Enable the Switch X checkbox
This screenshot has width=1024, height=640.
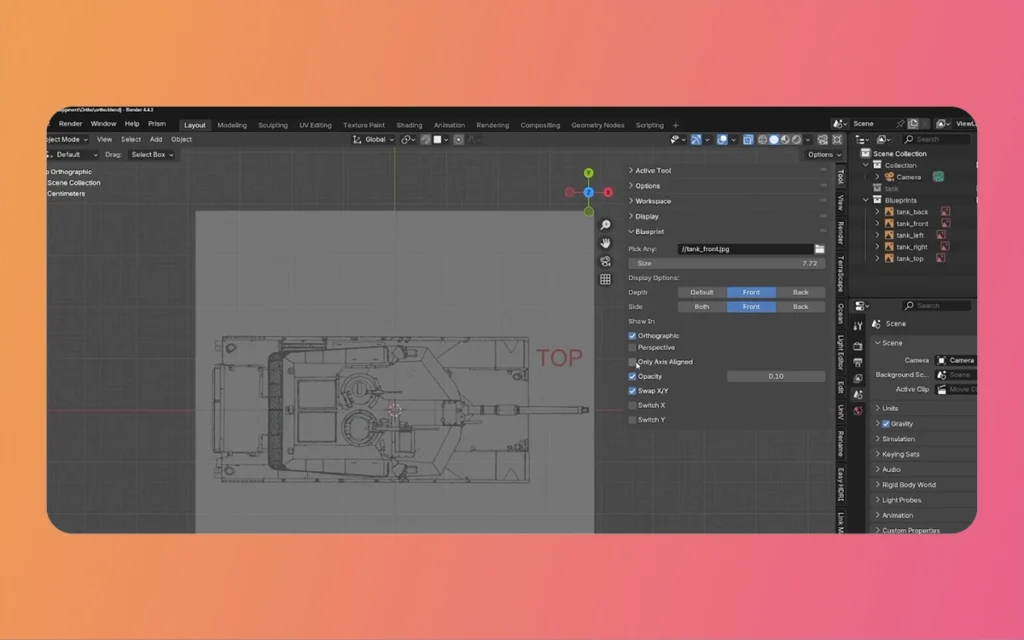coord(632,406)
